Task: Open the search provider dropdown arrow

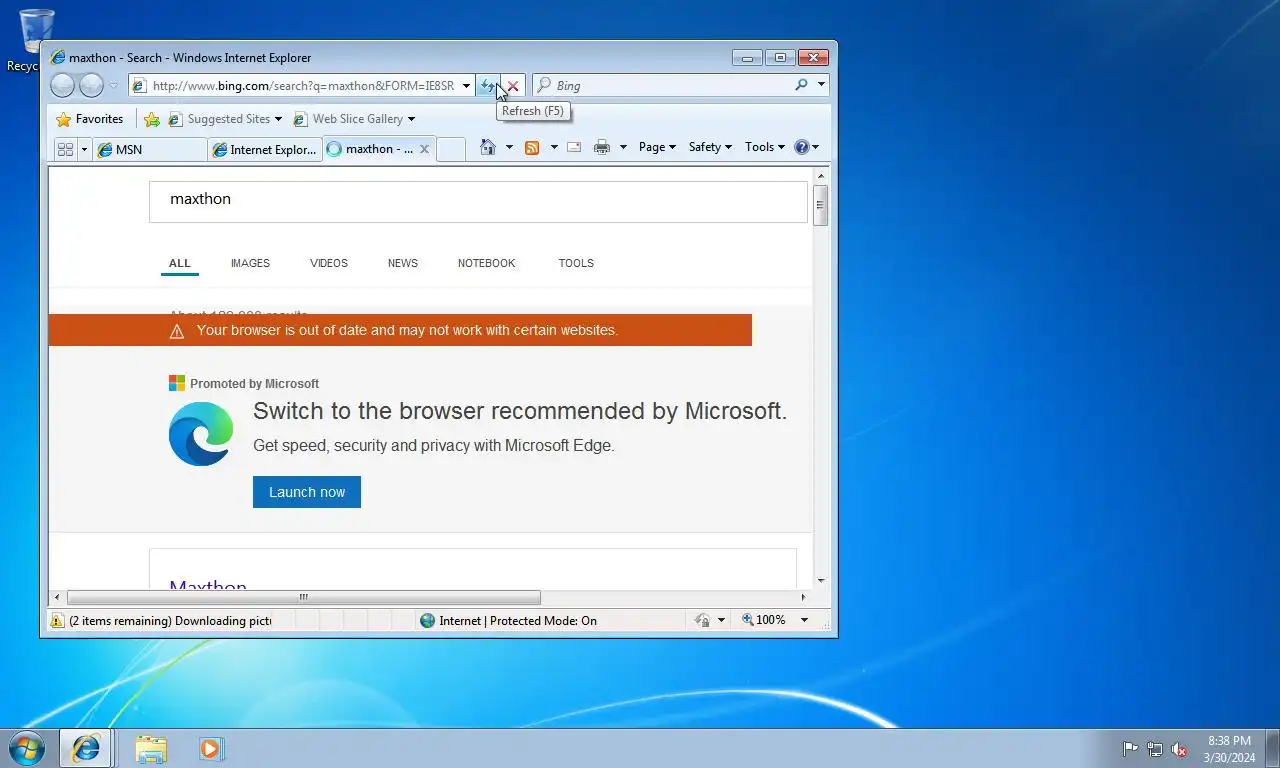Action: click(821, 85)
